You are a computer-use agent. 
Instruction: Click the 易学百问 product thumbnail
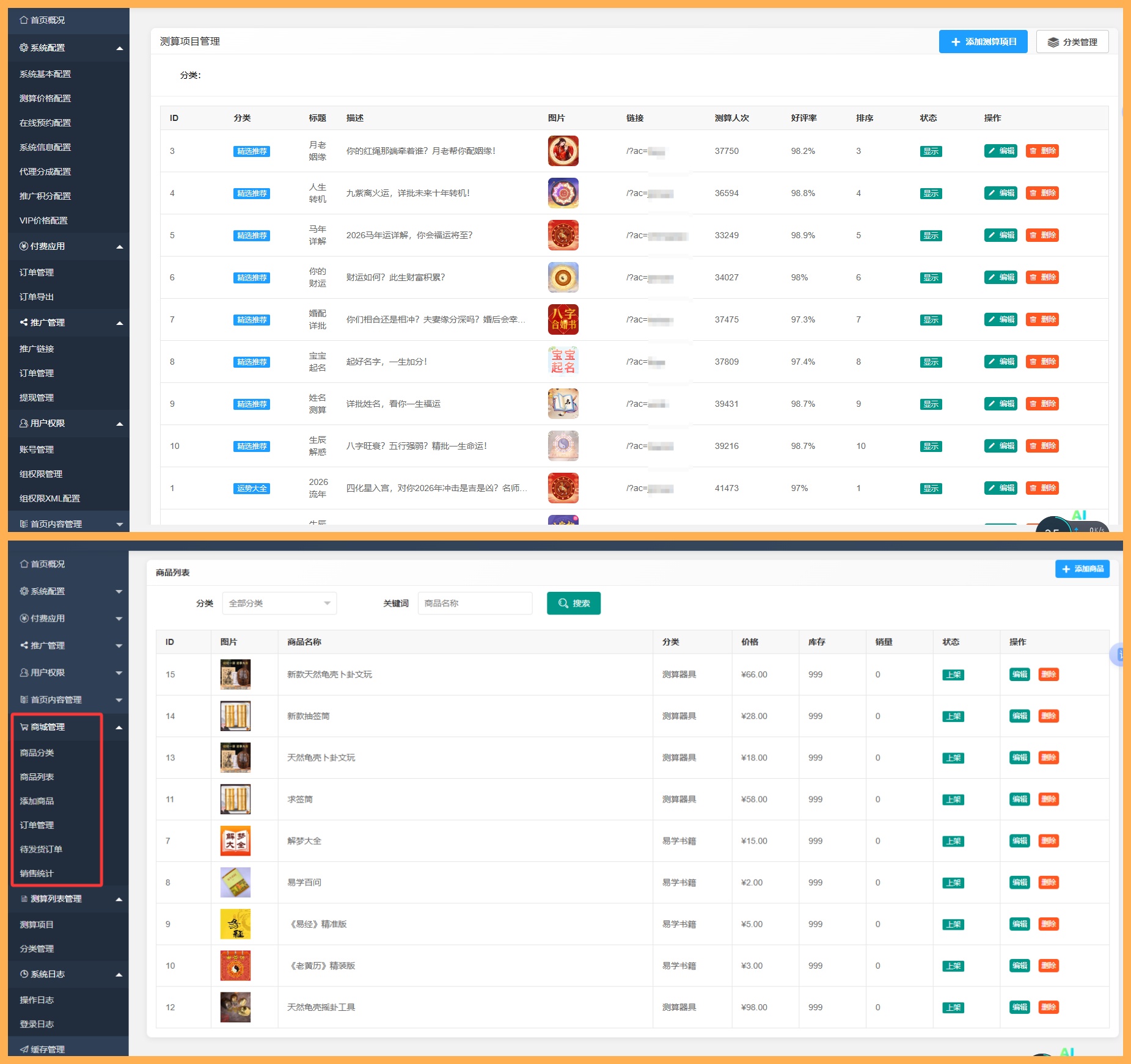coord(235,883)
